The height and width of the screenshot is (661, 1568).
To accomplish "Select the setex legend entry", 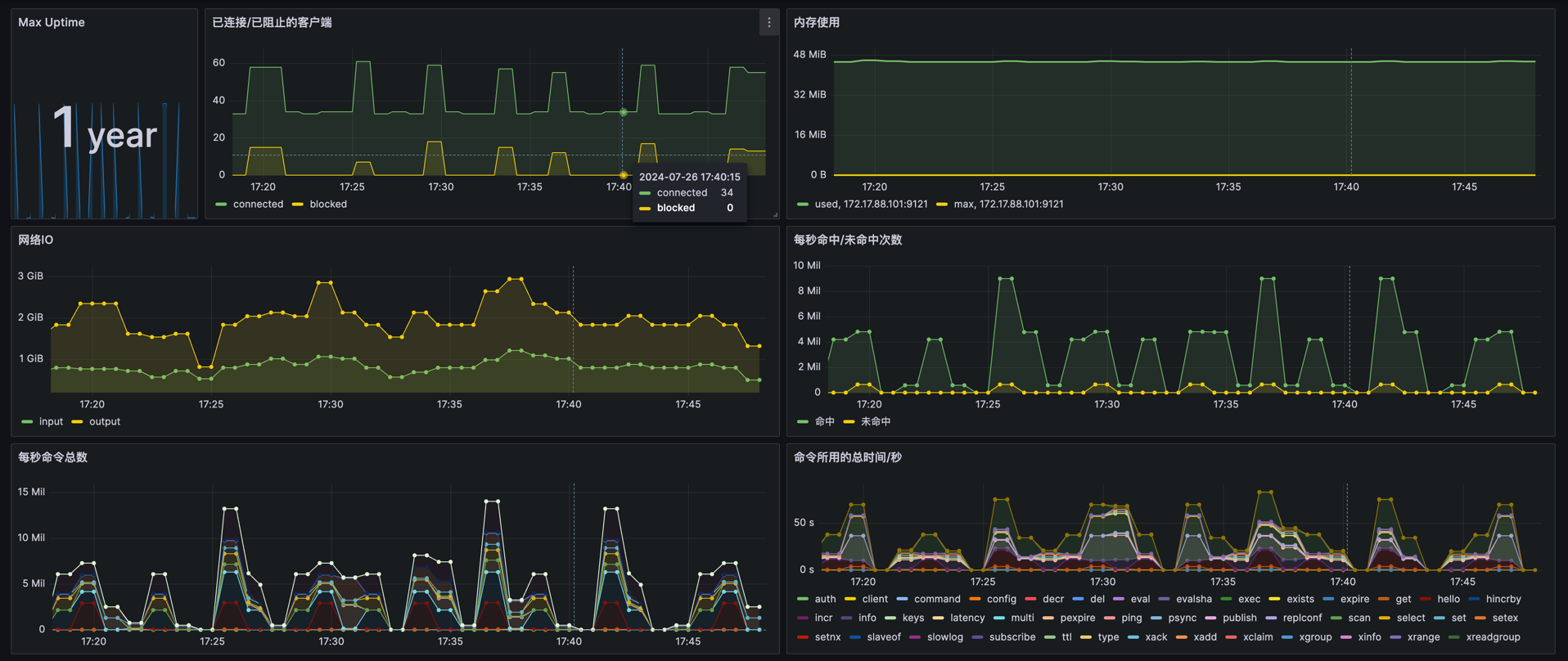I will 1505,618.
